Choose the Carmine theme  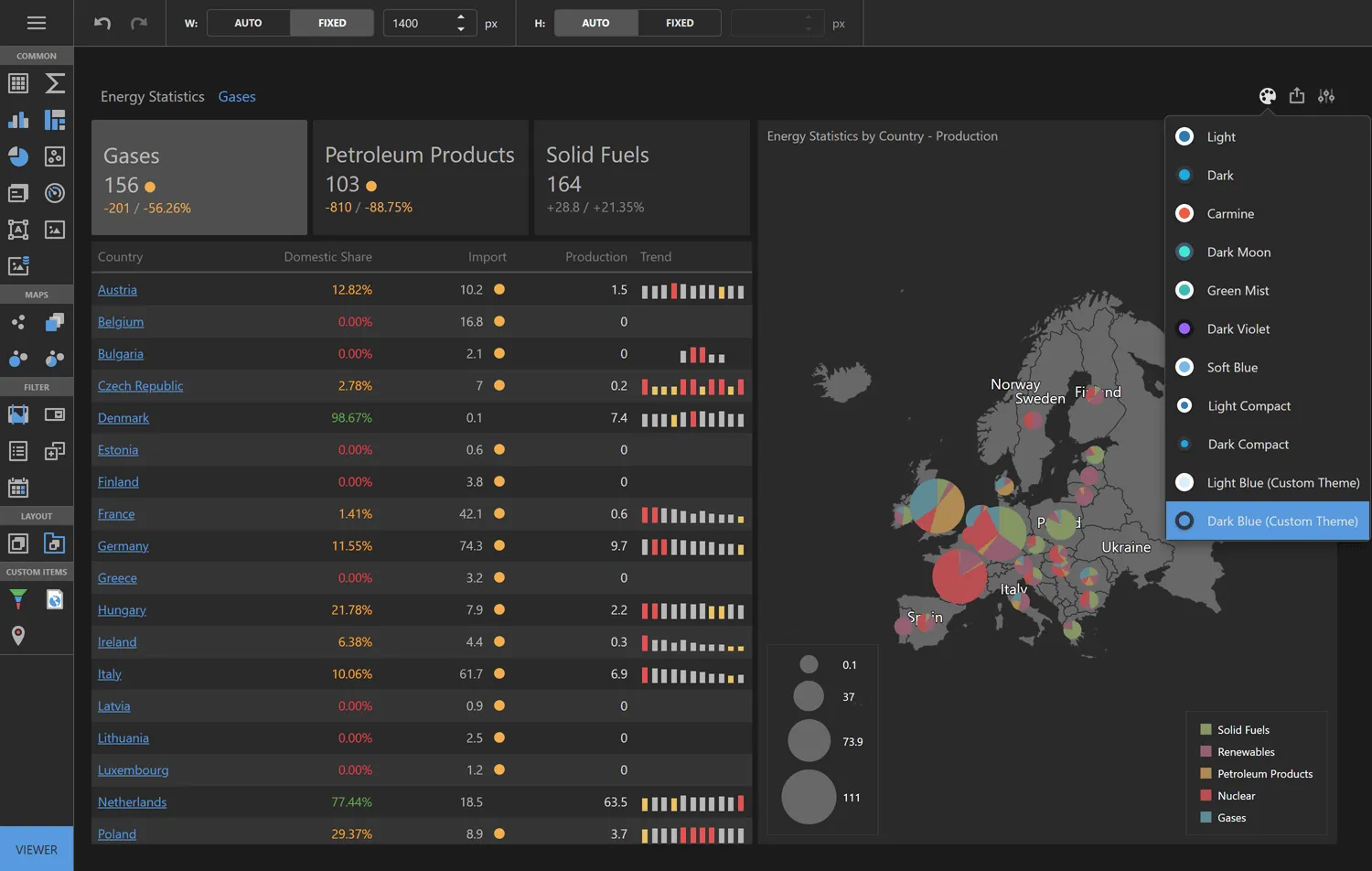(x=1230, y=213)
